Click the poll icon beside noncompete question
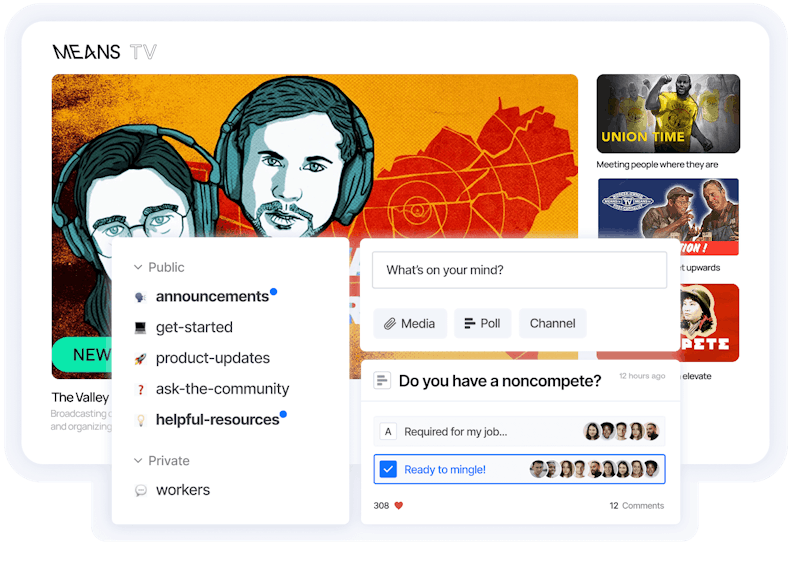Screen dimensions: 791x577 [x=382, y=380]
